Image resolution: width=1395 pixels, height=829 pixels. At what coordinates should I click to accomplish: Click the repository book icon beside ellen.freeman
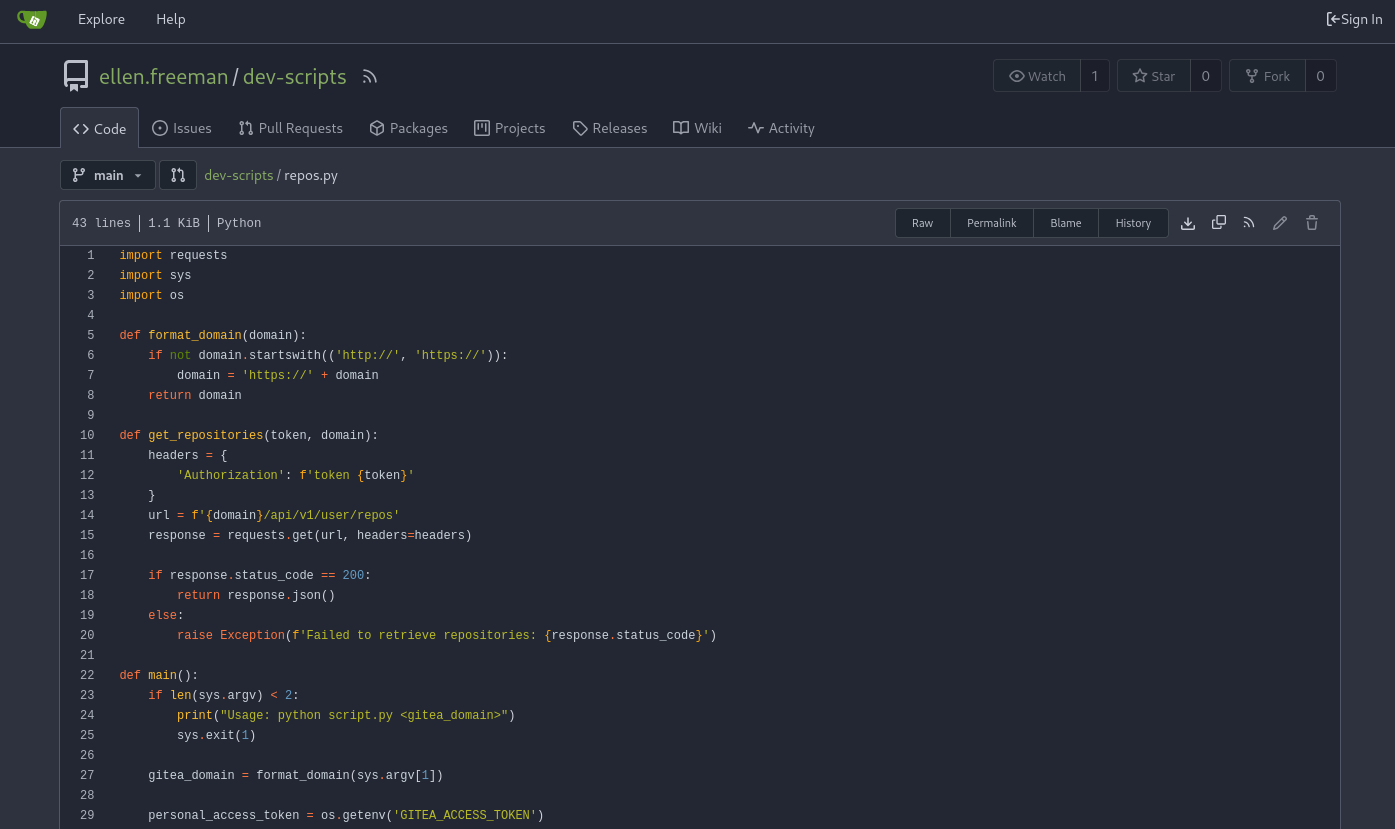(x=76, y=76)
